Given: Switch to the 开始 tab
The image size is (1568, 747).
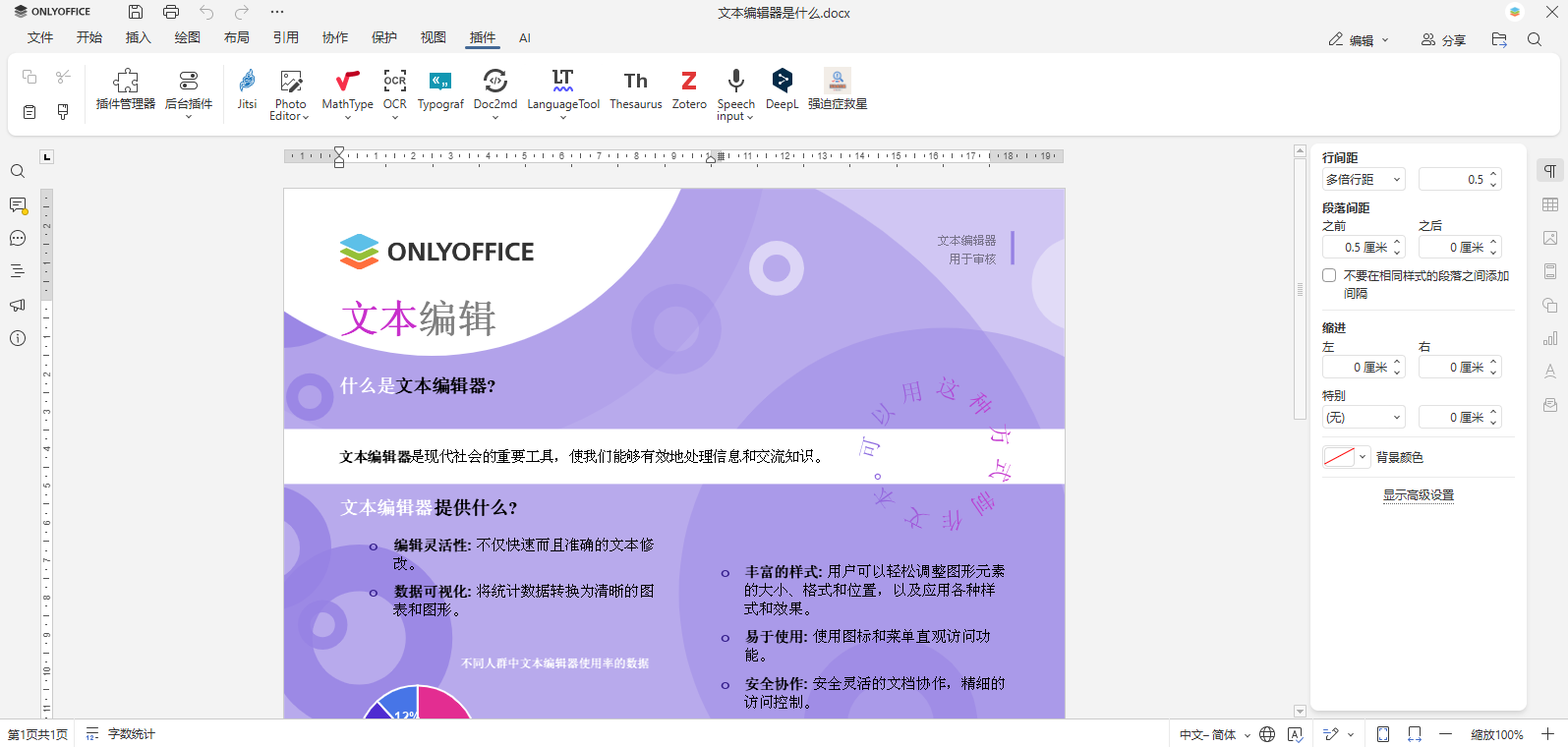Looking at the screenshot, I should click(x=89, y=37).
